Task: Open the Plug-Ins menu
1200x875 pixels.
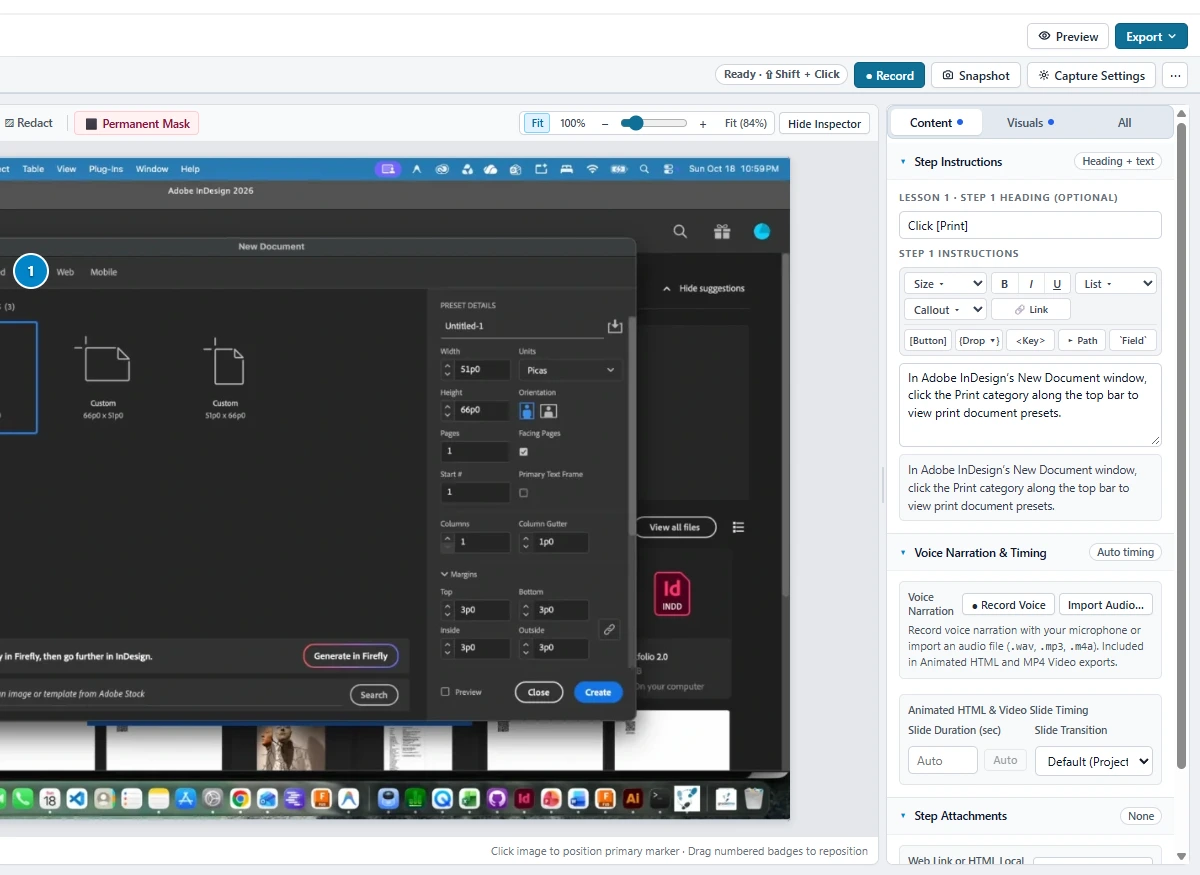Action: pyautogui.click(x=106, y=169)
